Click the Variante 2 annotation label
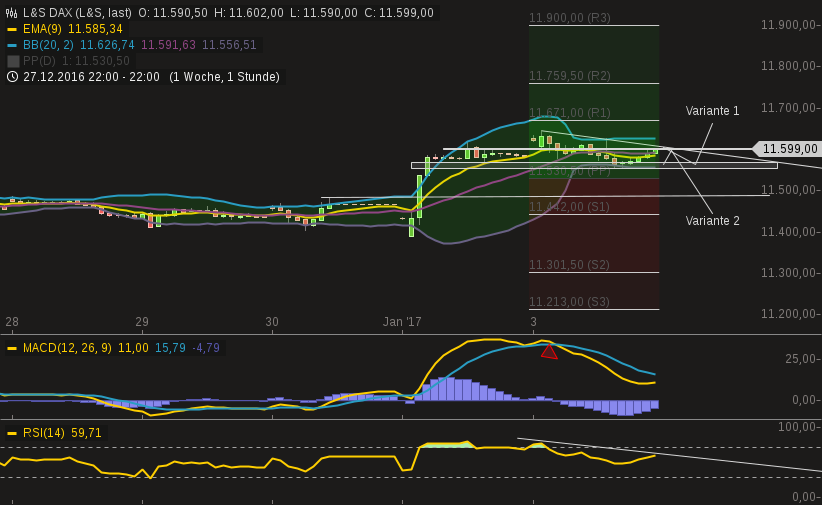The height and width of the screenshot is (505, 822). pos(712,221)
